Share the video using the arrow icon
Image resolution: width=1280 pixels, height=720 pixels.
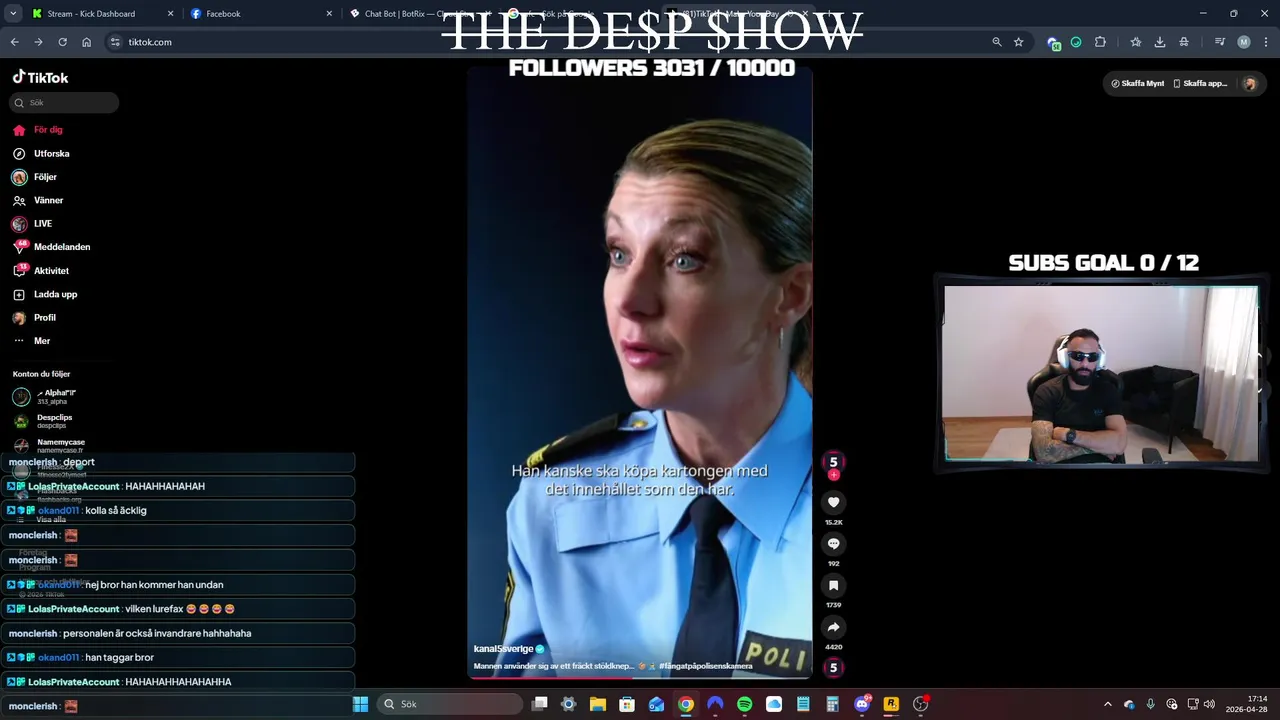coord(833,628)
